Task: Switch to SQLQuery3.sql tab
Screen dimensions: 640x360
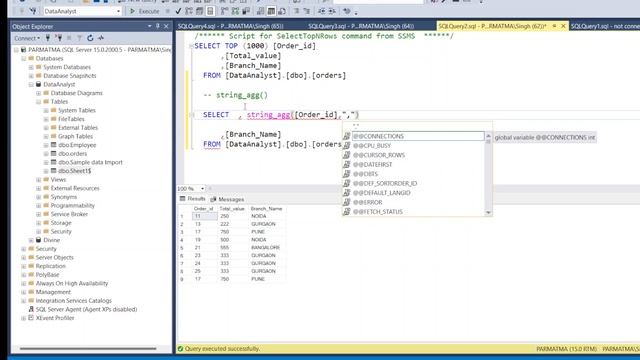Action: (361, 26)
